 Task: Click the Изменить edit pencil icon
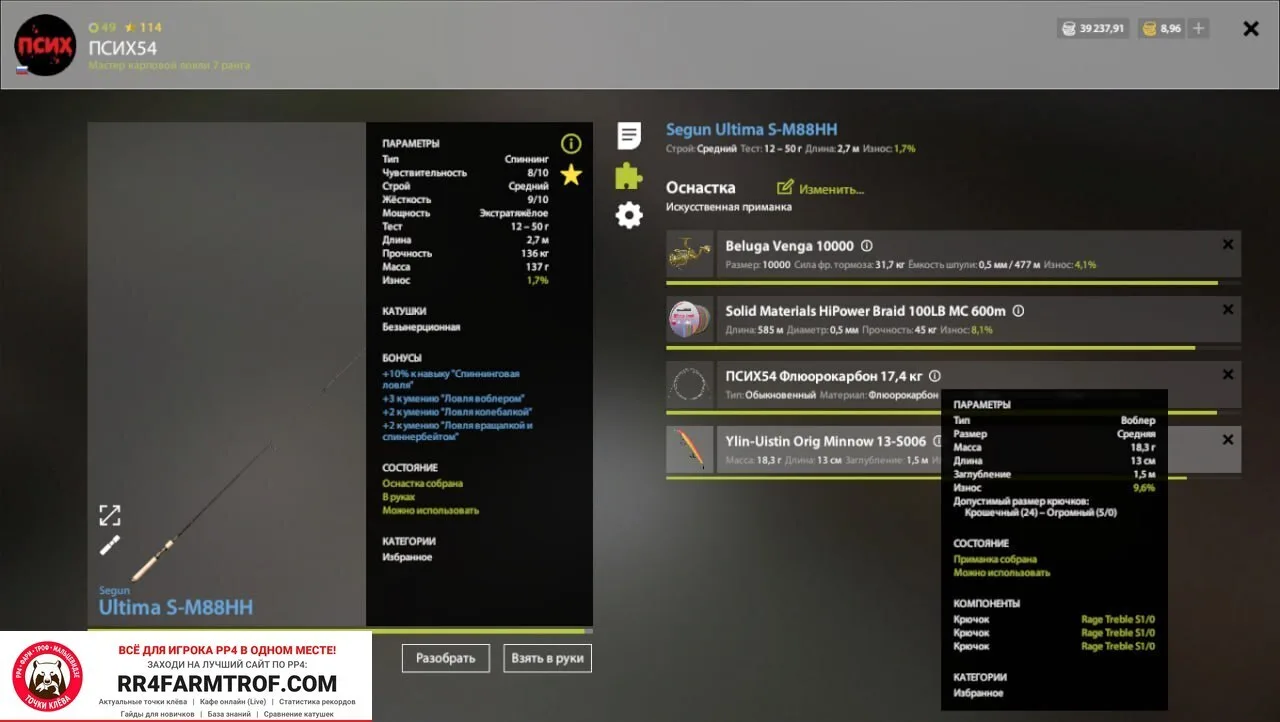point(785,187)
